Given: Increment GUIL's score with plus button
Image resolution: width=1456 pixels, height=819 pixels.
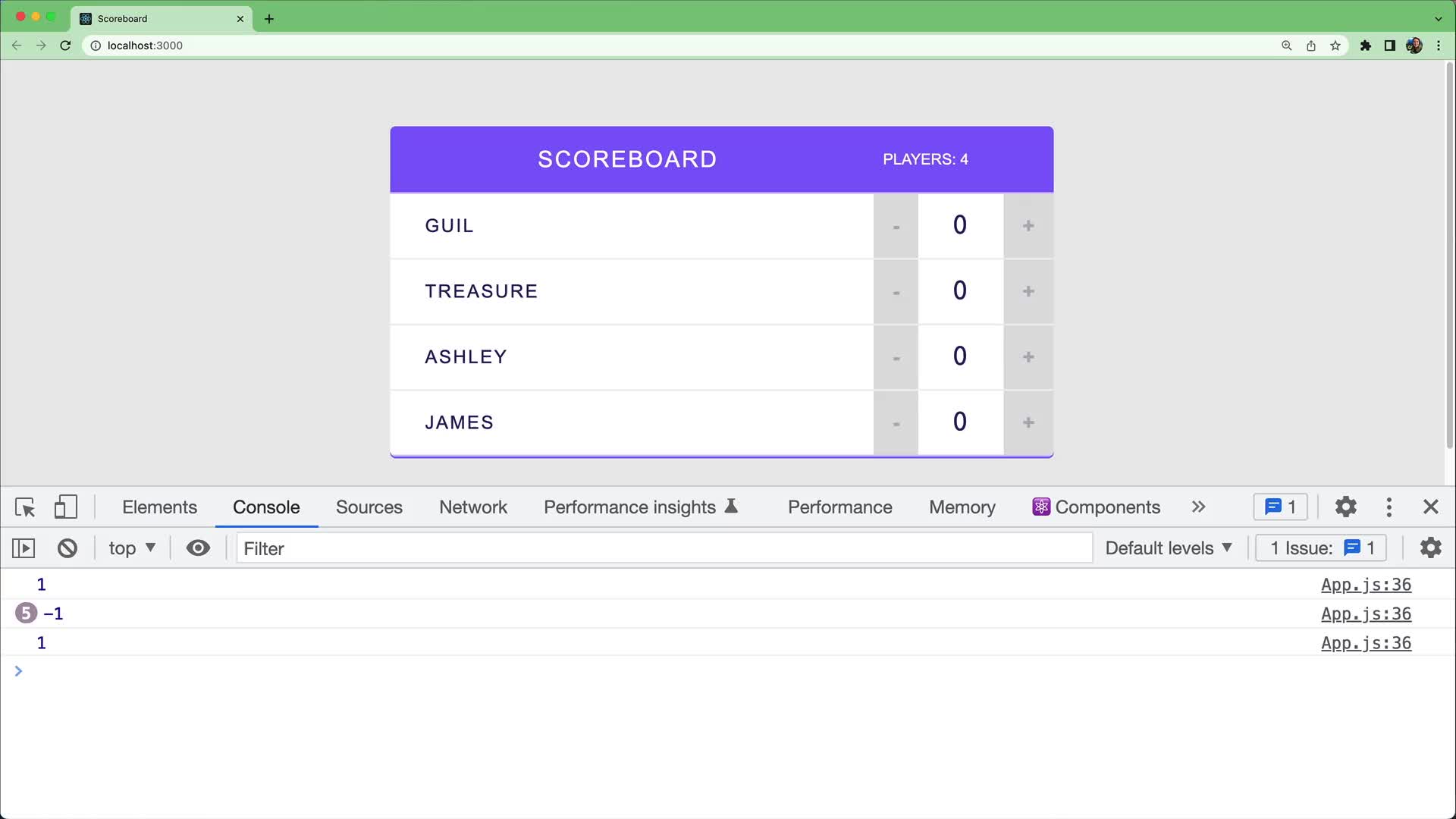Looking at the screenshot, I should (x=1028, y=225).
